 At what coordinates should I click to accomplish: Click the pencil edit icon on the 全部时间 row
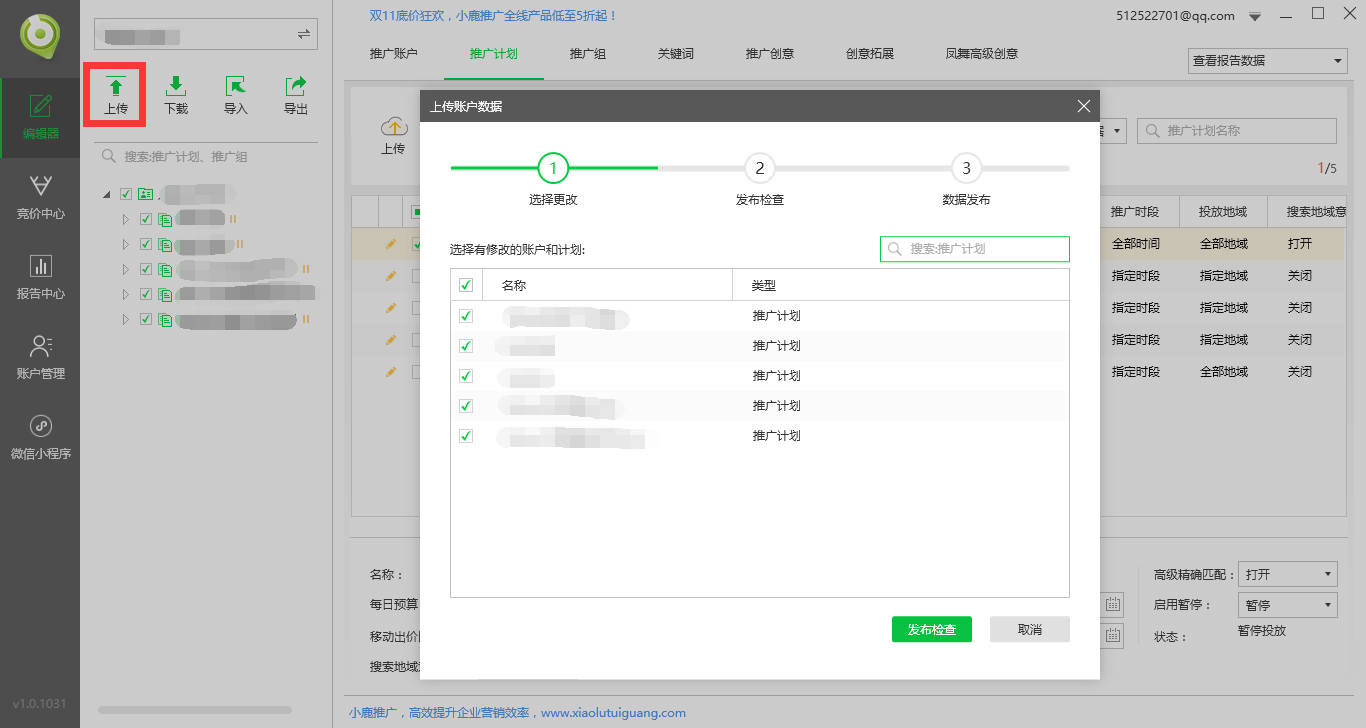(x=391, y=244)
